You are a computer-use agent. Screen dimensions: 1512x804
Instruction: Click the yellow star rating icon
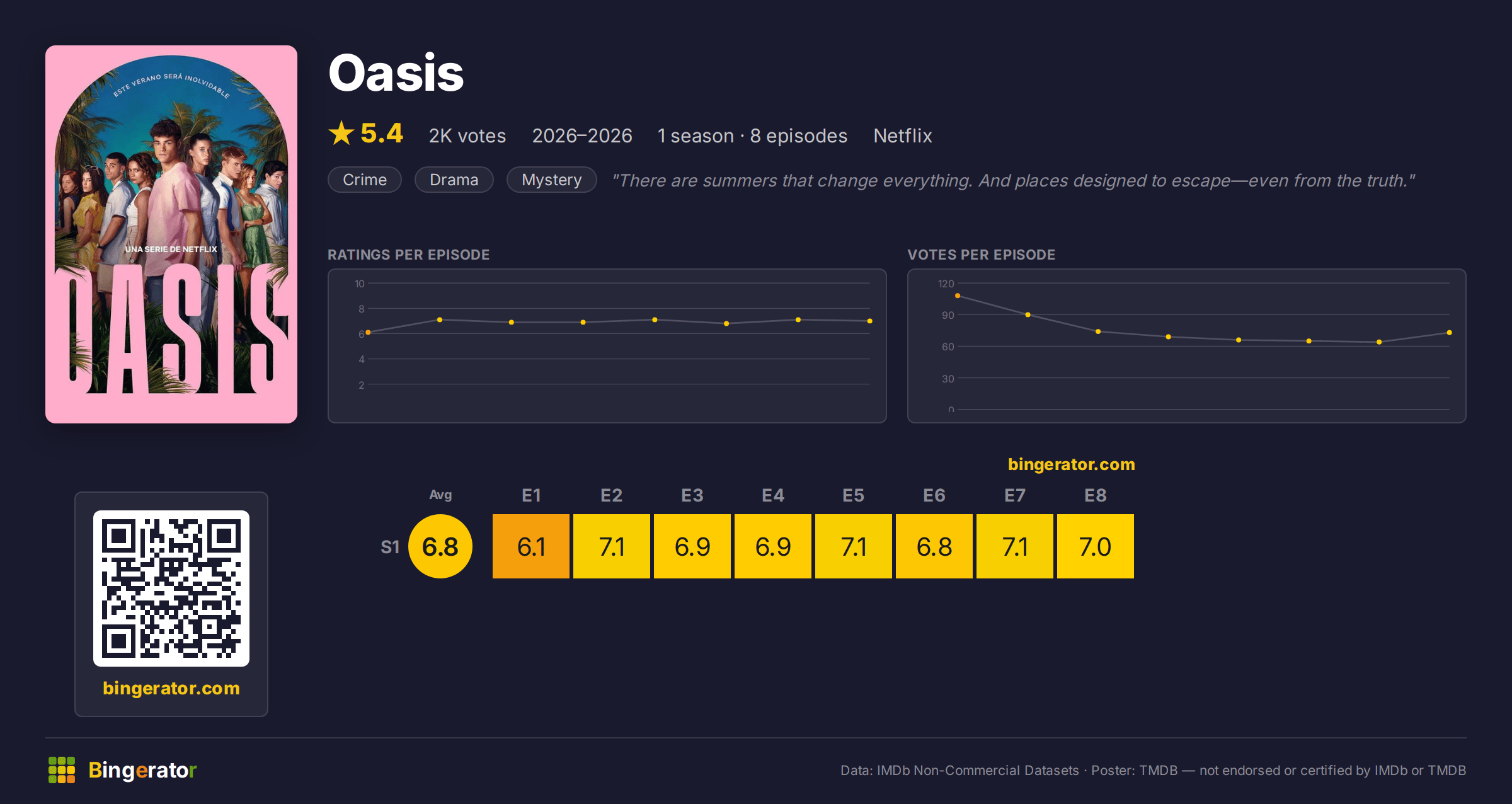341,133
